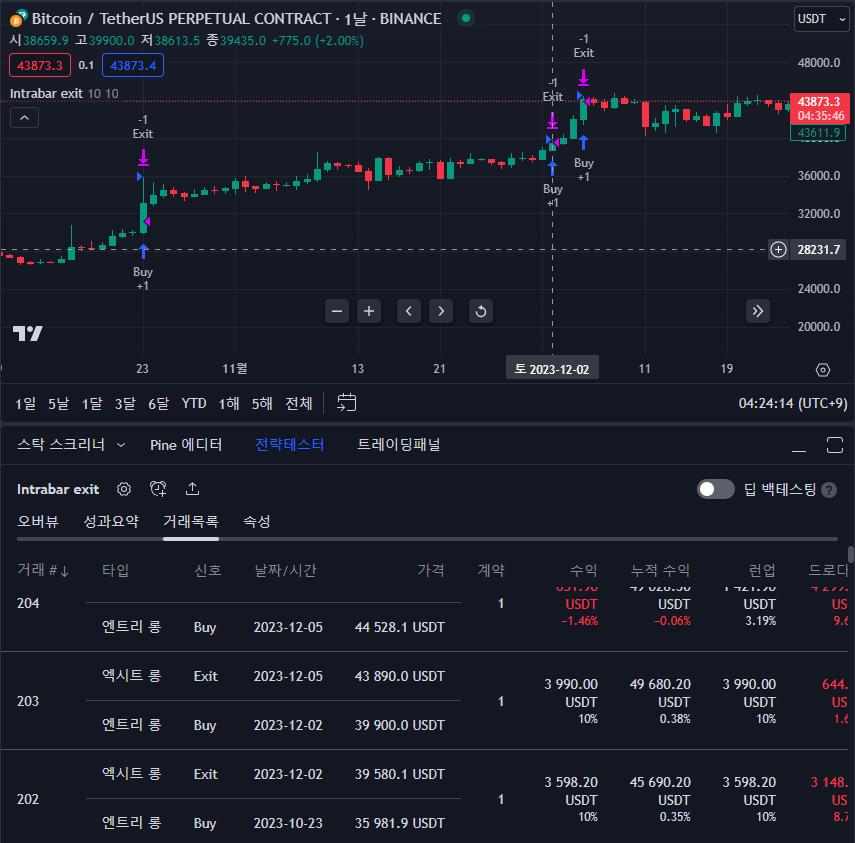Click the 0.1 spread value

point(86,65)
